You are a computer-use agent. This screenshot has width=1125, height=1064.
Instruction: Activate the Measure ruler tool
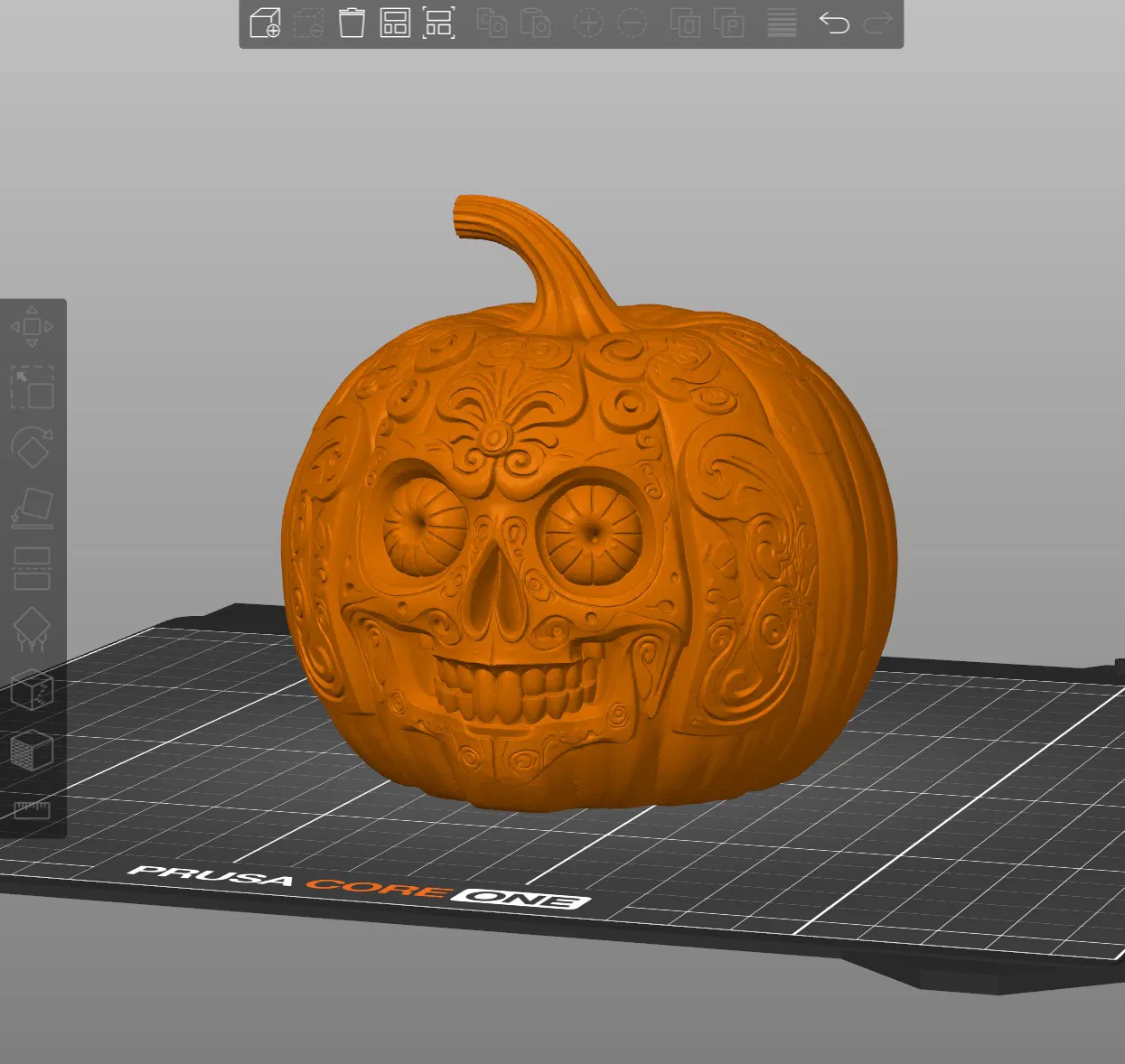click(32, 809)
